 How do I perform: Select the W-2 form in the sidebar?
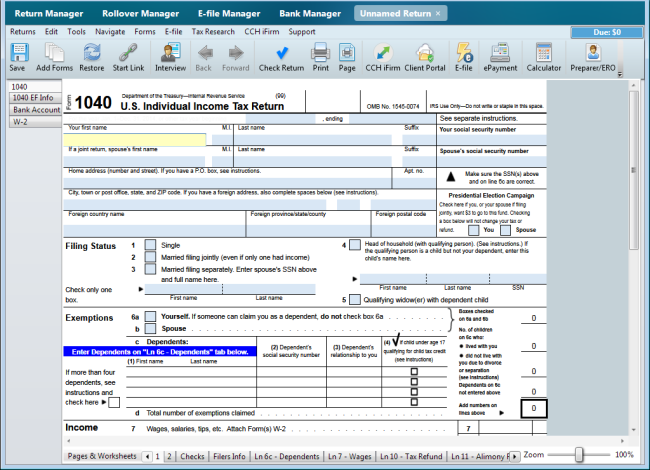[x=35, y=122]
